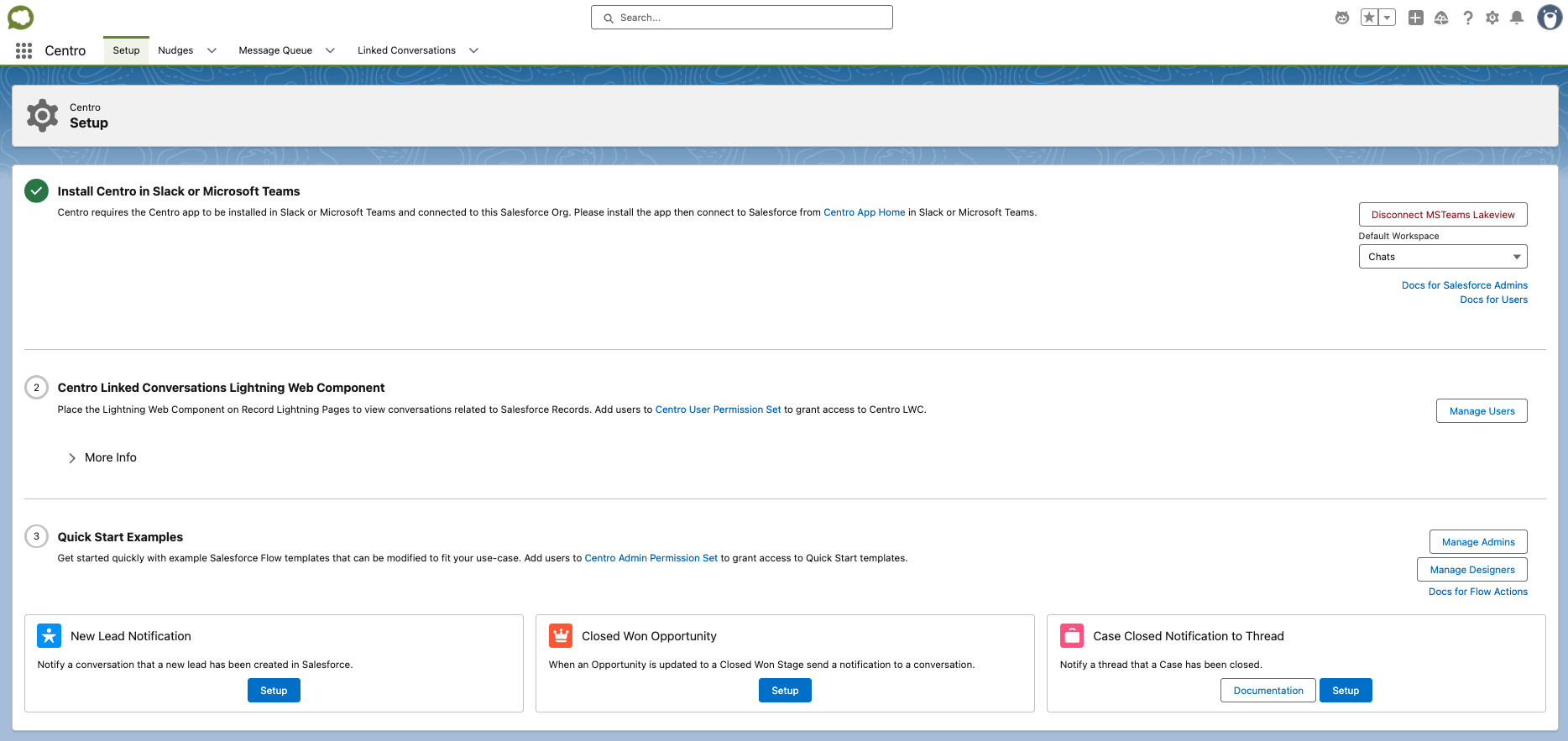Switch to the Linked Conversations tab
1568x741 pixels.
click(x=406, y=50)
